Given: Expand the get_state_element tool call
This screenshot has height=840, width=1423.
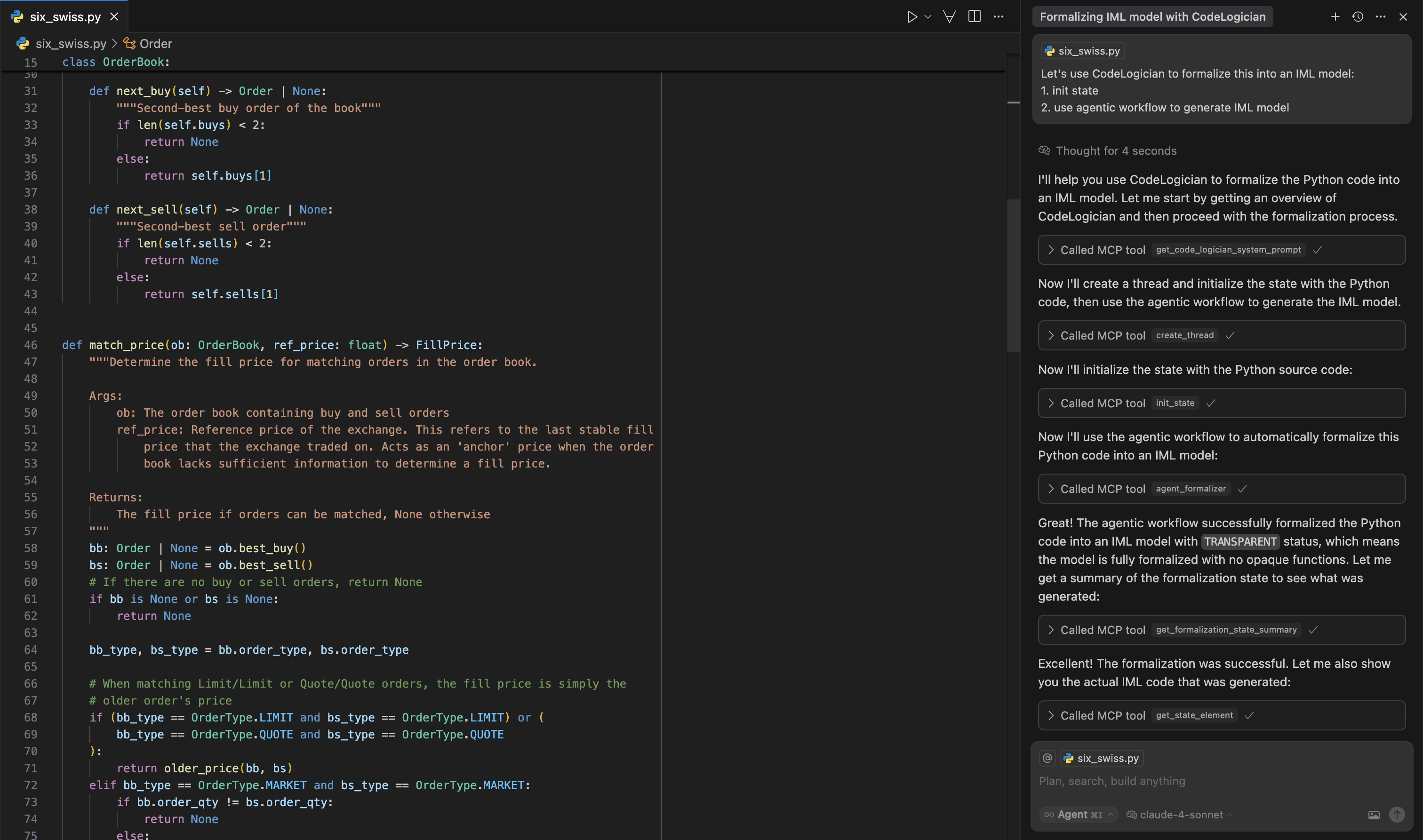Looking at the screenshot, I should click(1051, 715).
